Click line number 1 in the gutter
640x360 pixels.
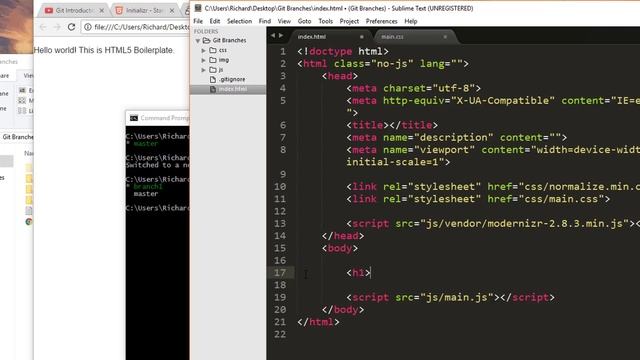click(x=283, y=52)
